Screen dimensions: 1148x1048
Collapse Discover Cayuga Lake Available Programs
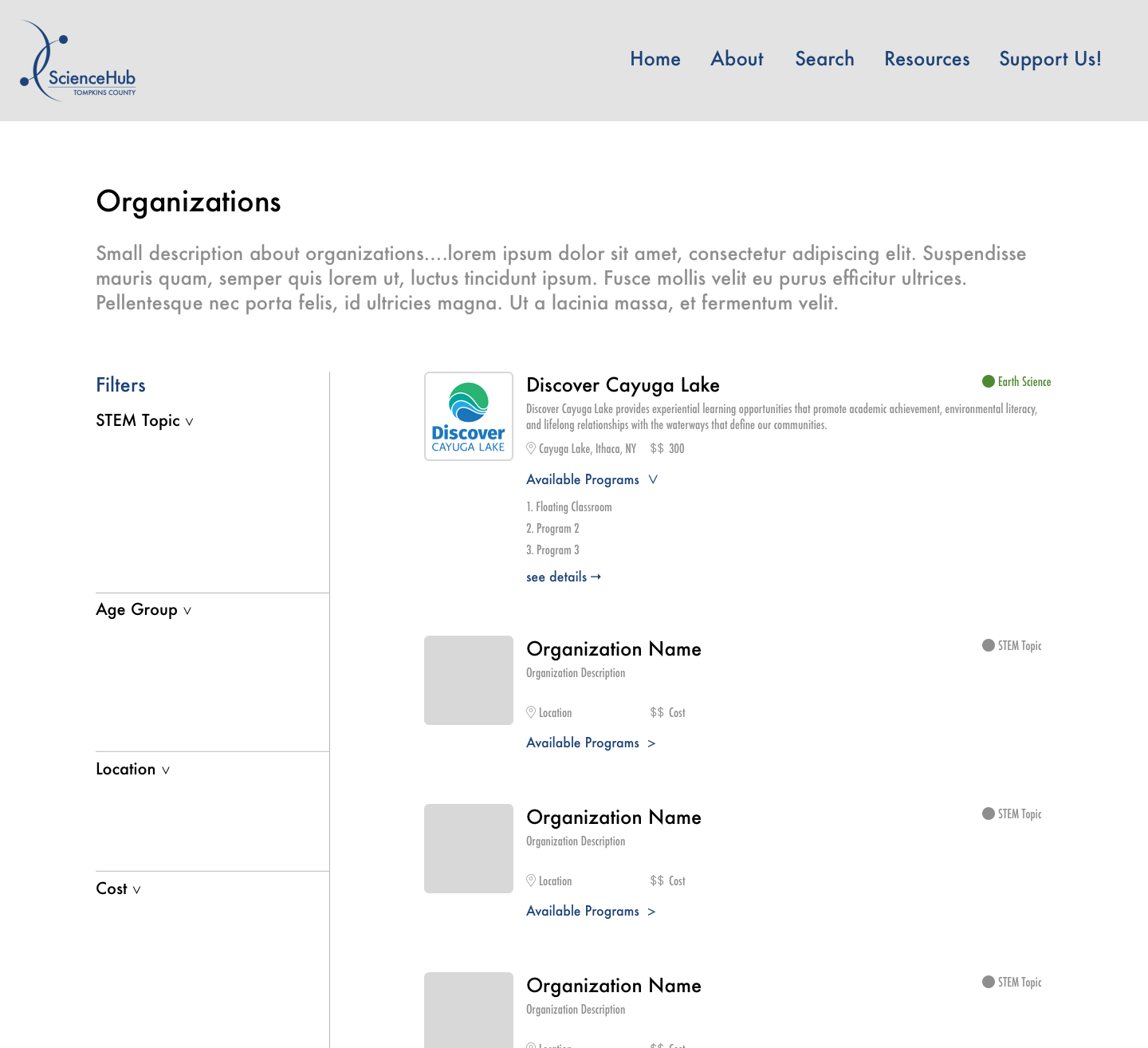pos(592,479)
